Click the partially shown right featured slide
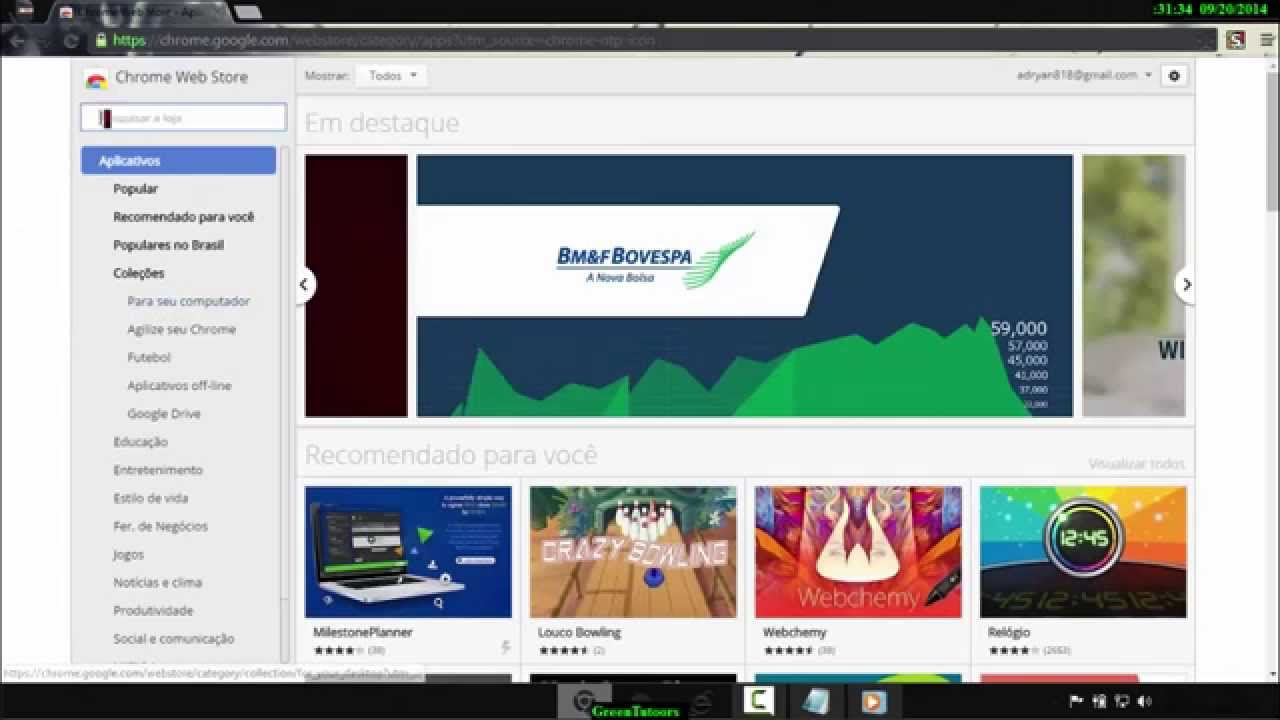The image size is (1280, 720). (1134, 285)
